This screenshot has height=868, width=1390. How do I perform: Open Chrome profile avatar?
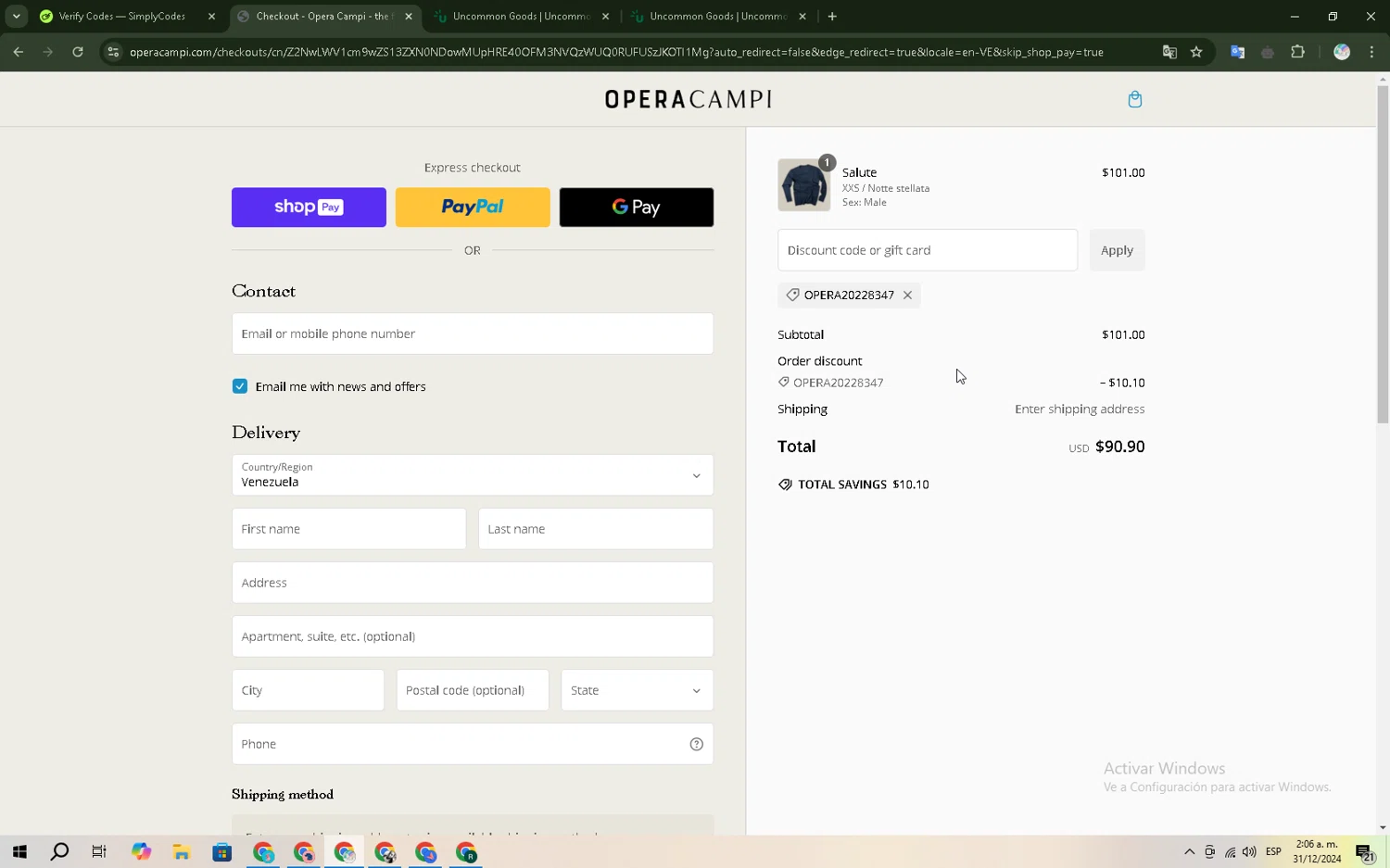pos(1341,52)
